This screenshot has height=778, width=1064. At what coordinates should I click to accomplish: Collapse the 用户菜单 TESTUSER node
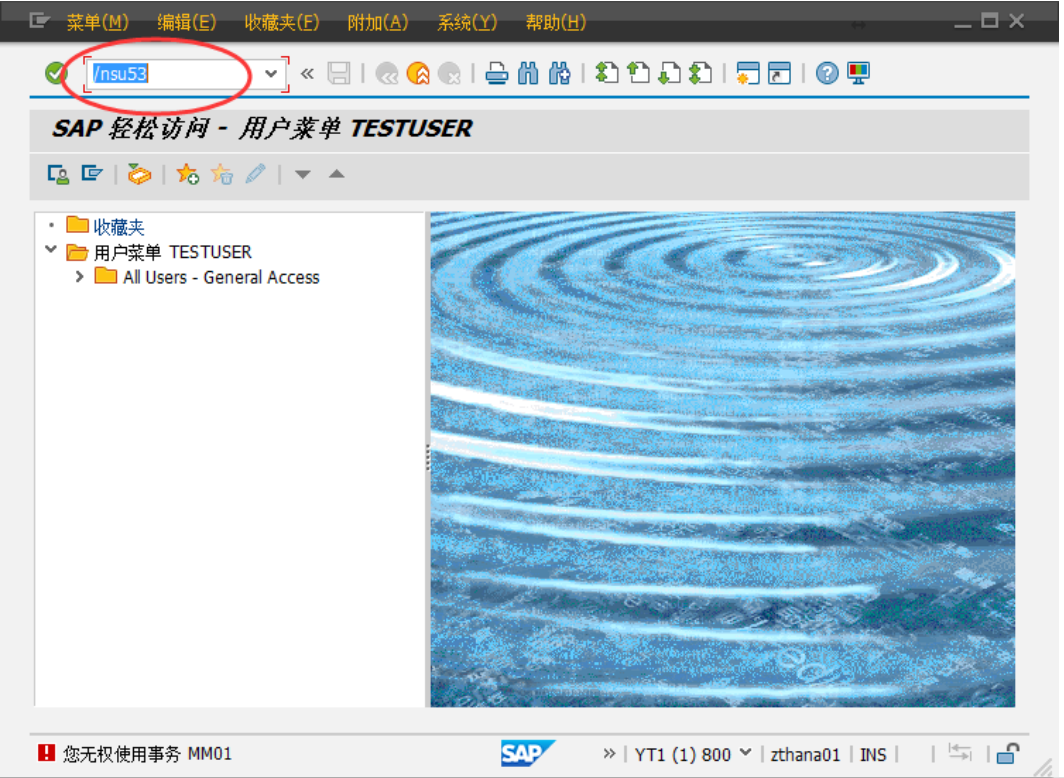click(x=51, y=249)
